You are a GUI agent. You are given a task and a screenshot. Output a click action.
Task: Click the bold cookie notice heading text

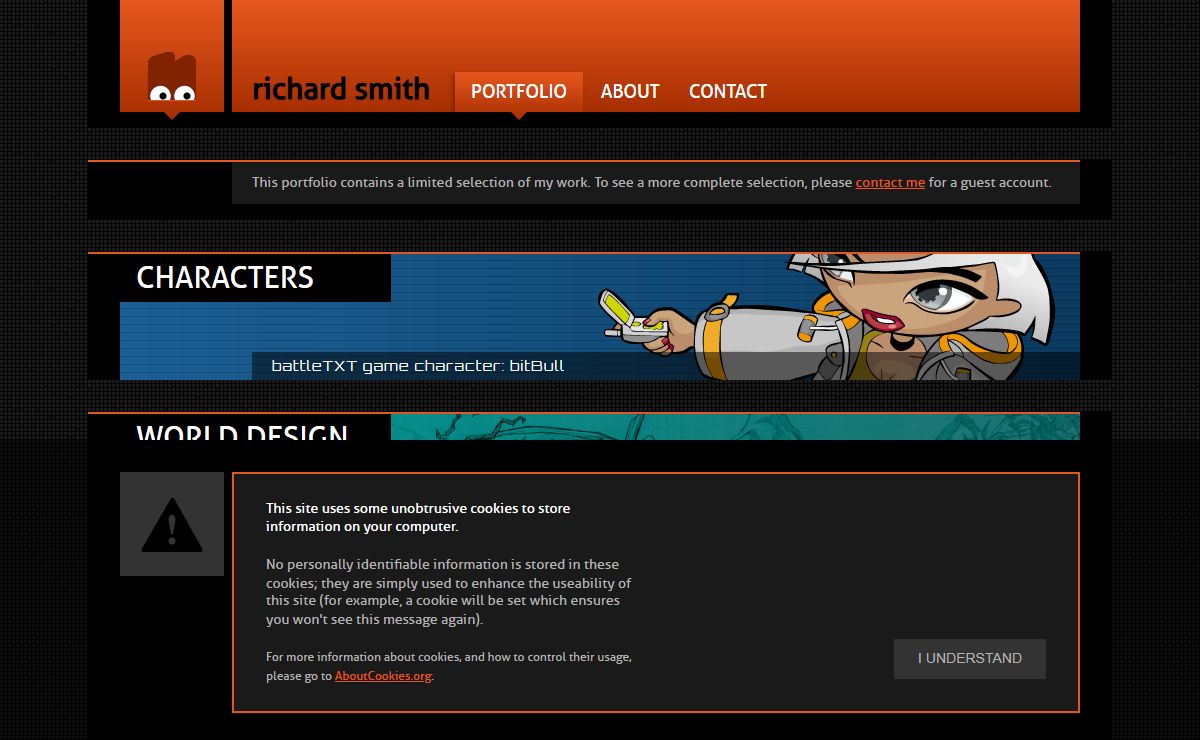tap(418, 517)
